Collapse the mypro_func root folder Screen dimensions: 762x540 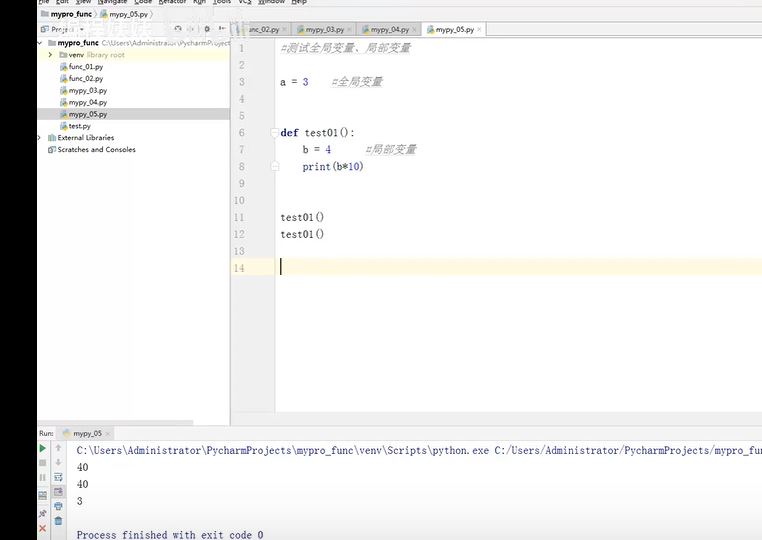40,43
